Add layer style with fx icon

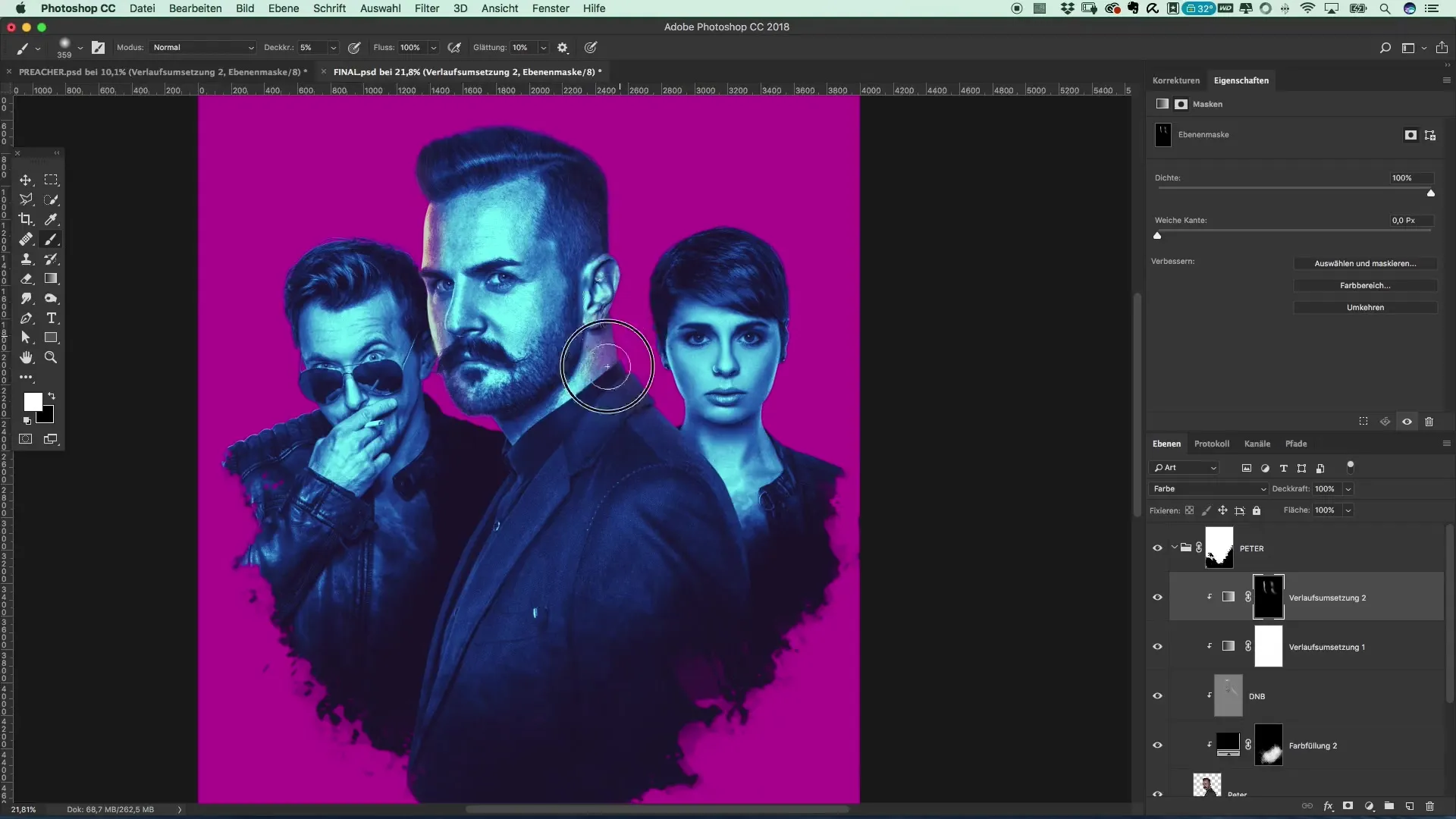coord(1328,806)
